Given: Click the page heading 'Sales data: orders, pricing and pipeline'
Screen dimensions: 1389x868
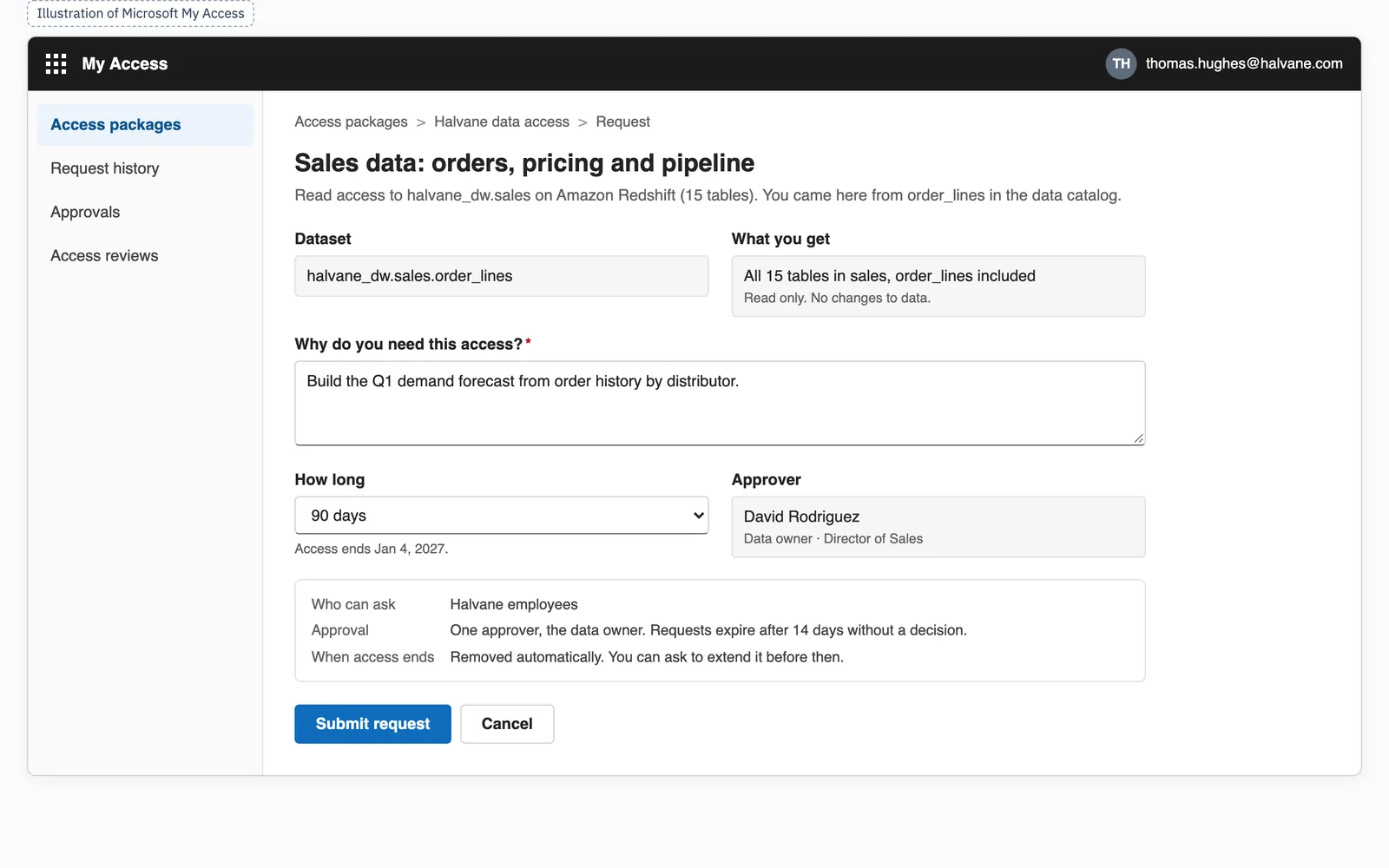Looking at the screenshot, I should tap(524, 163).
